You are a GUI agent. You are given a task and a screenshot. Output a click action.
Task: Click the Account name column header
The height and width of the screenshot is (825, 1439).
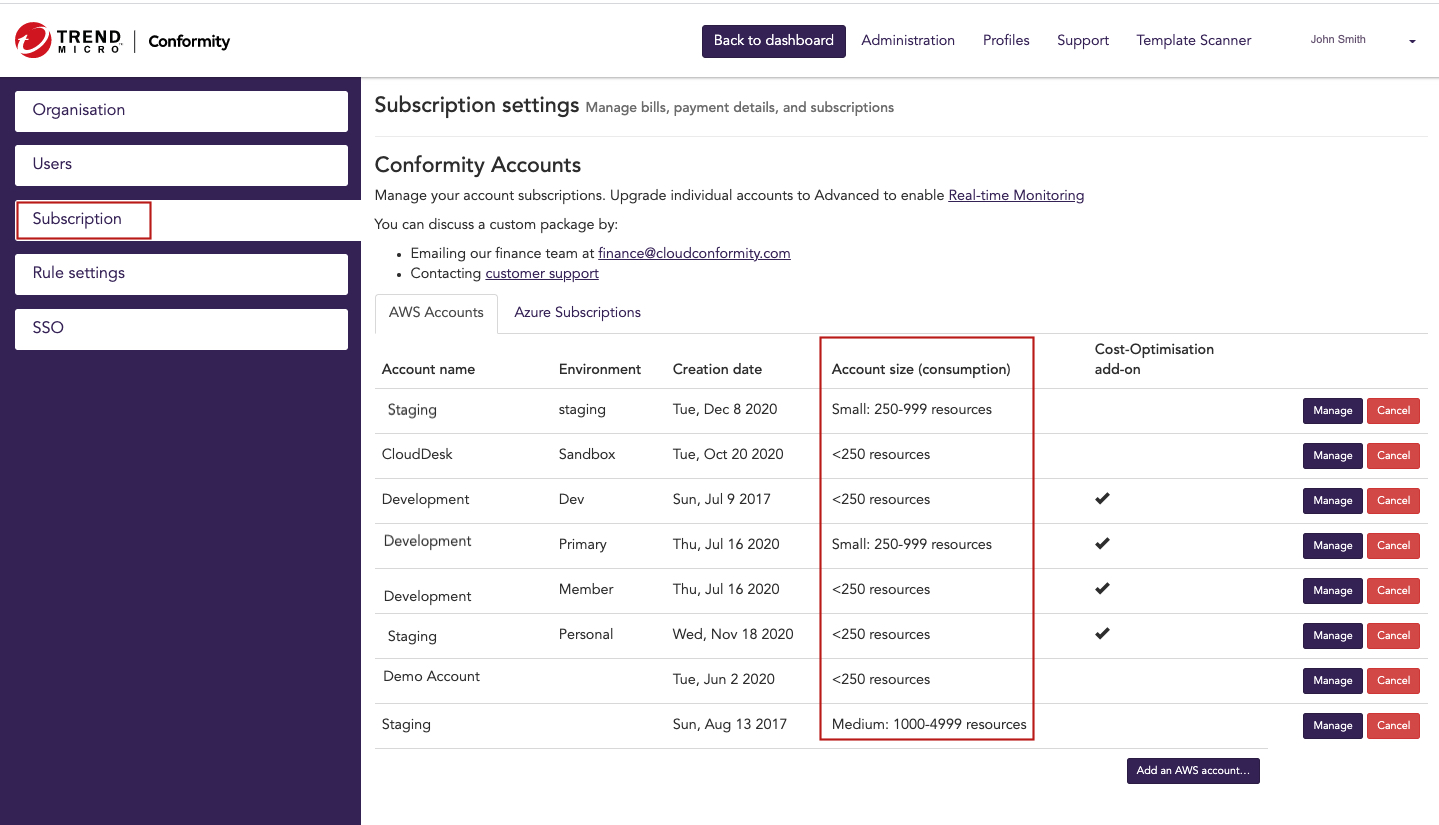coord(428,370)
